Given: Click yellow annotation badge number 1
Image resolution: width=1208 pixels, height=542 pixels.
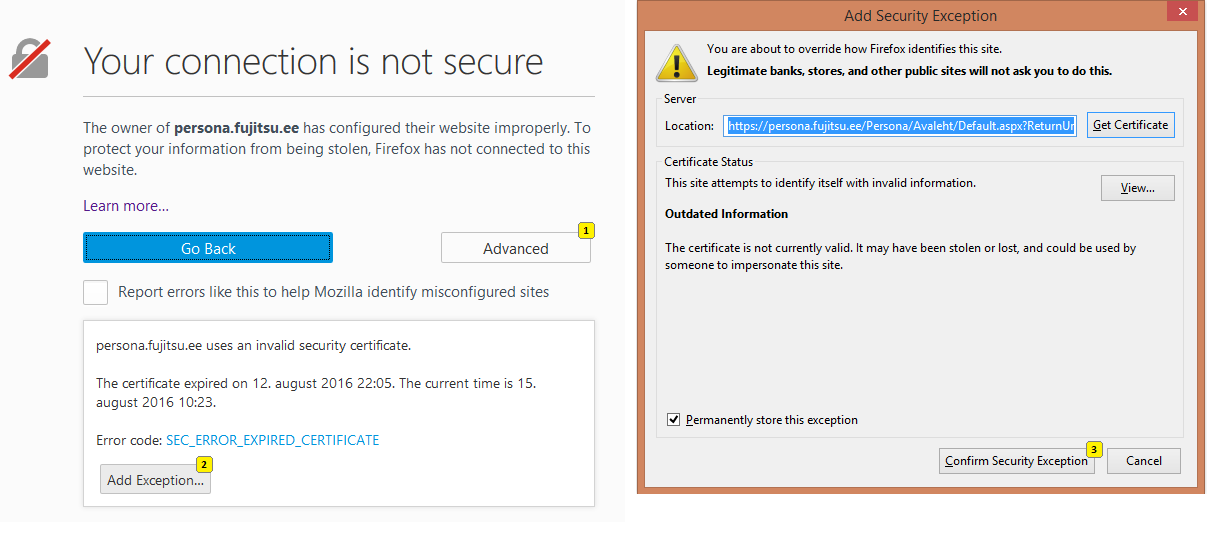Looking at the screenshot, I should 586,230.
